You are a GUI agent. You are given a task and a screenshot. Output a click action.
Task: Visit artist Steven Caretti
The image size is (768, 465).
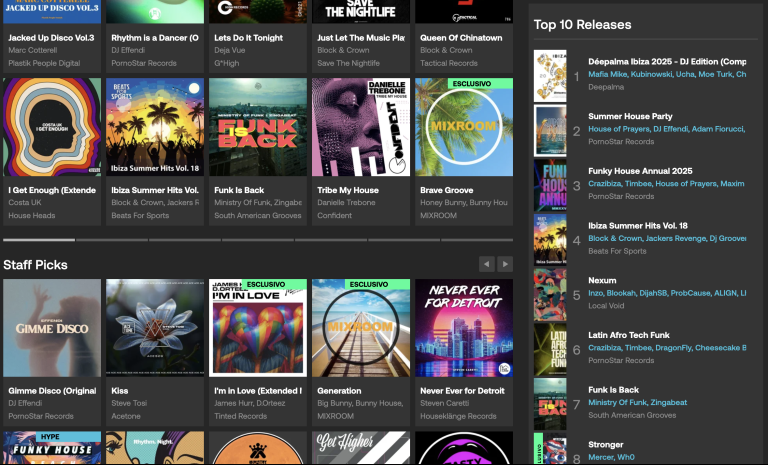click(445, 403)
